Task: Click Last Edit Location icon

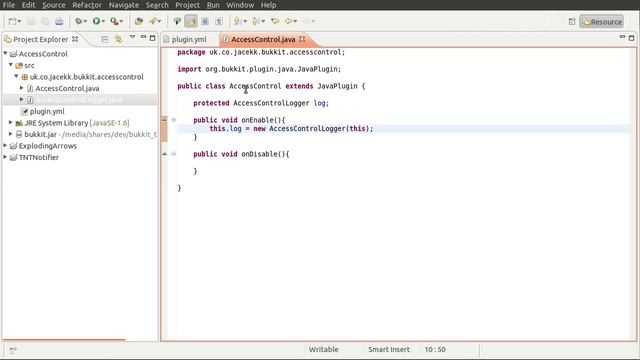Action: coord(275,21)
